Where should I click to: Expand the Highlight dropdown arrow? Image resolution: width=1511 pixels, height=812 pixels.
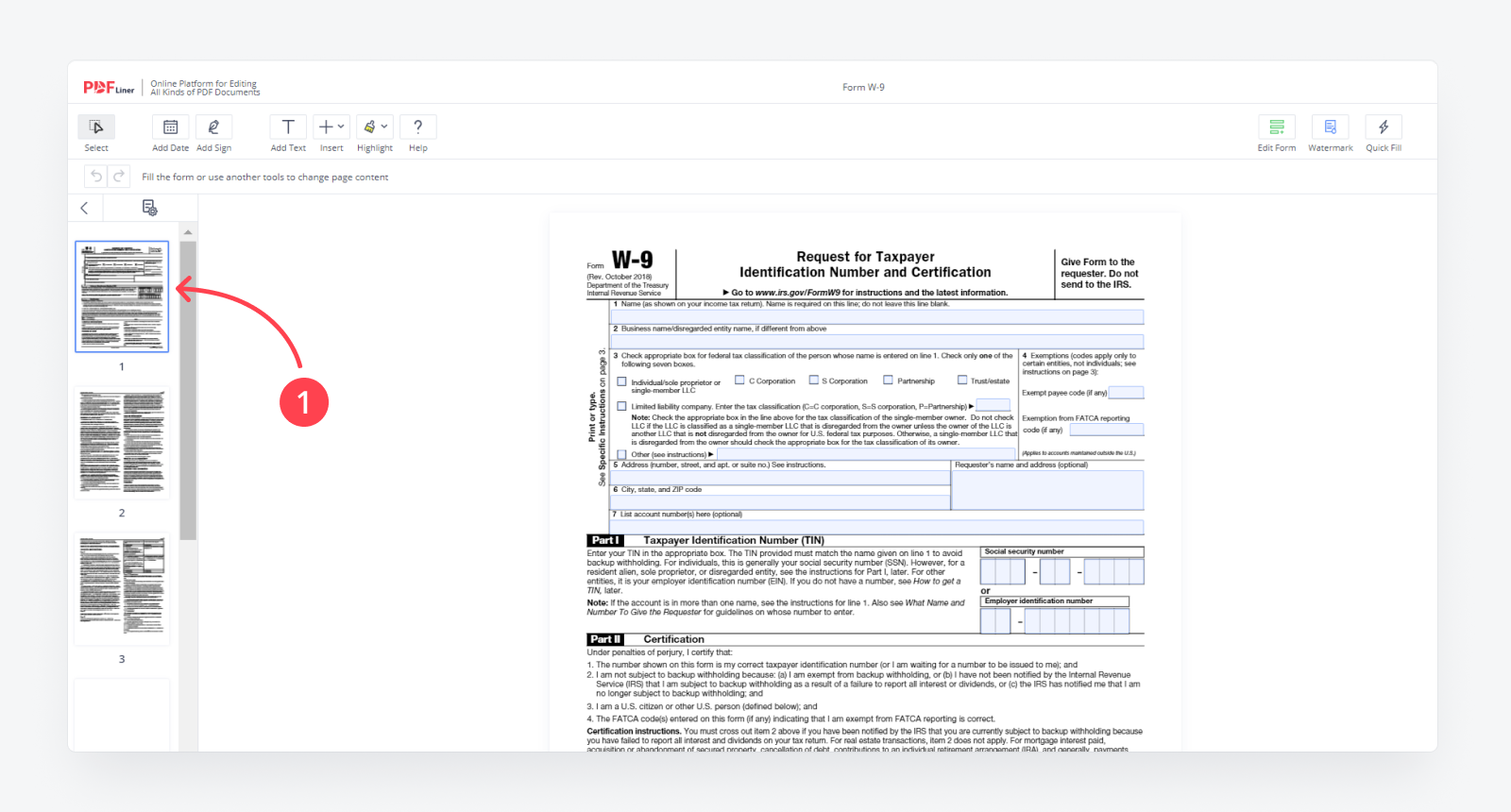tap(384, 127)
